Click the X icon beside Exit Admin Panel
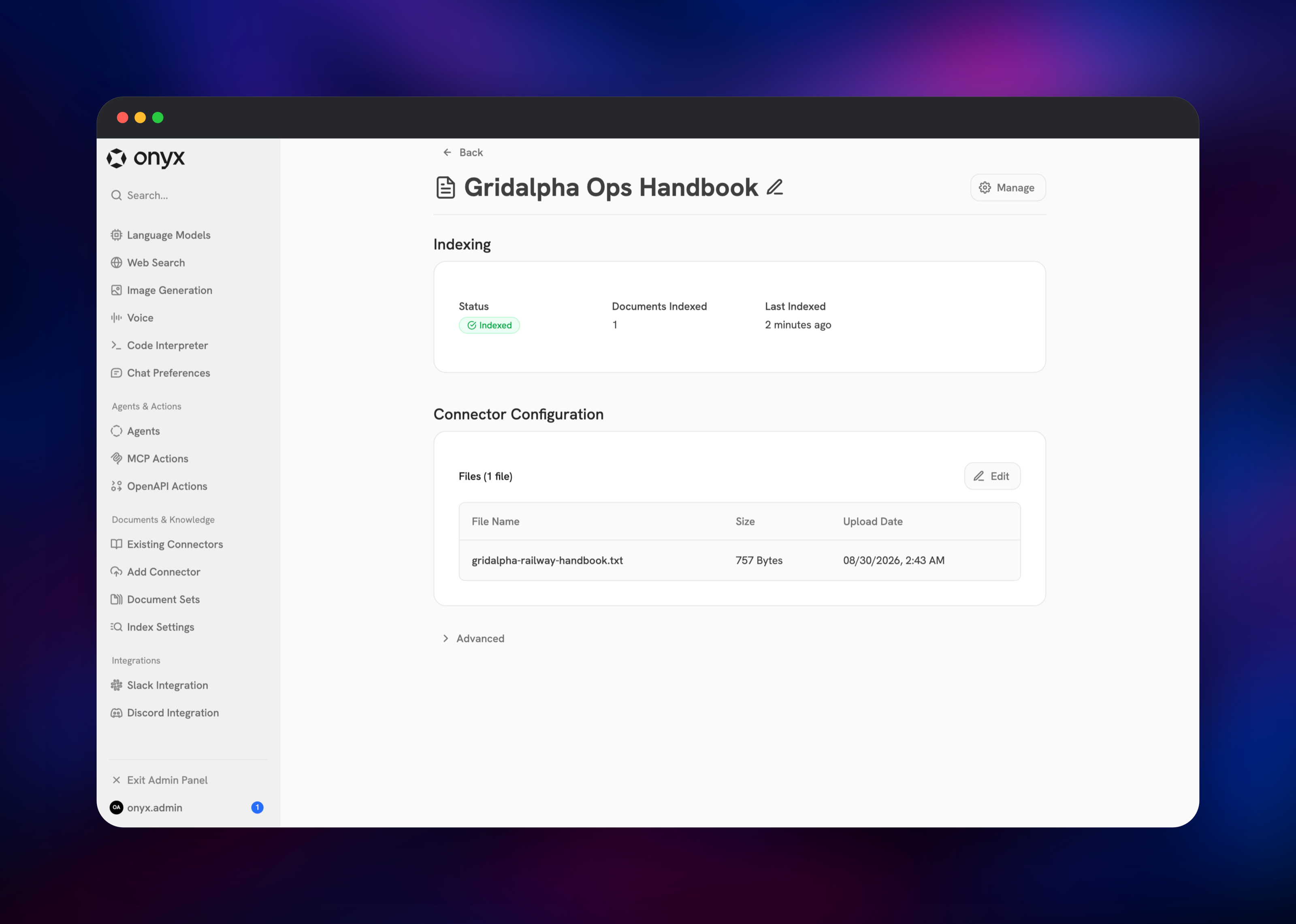The width and height of the screenshot is (1296, 924). 117,780
